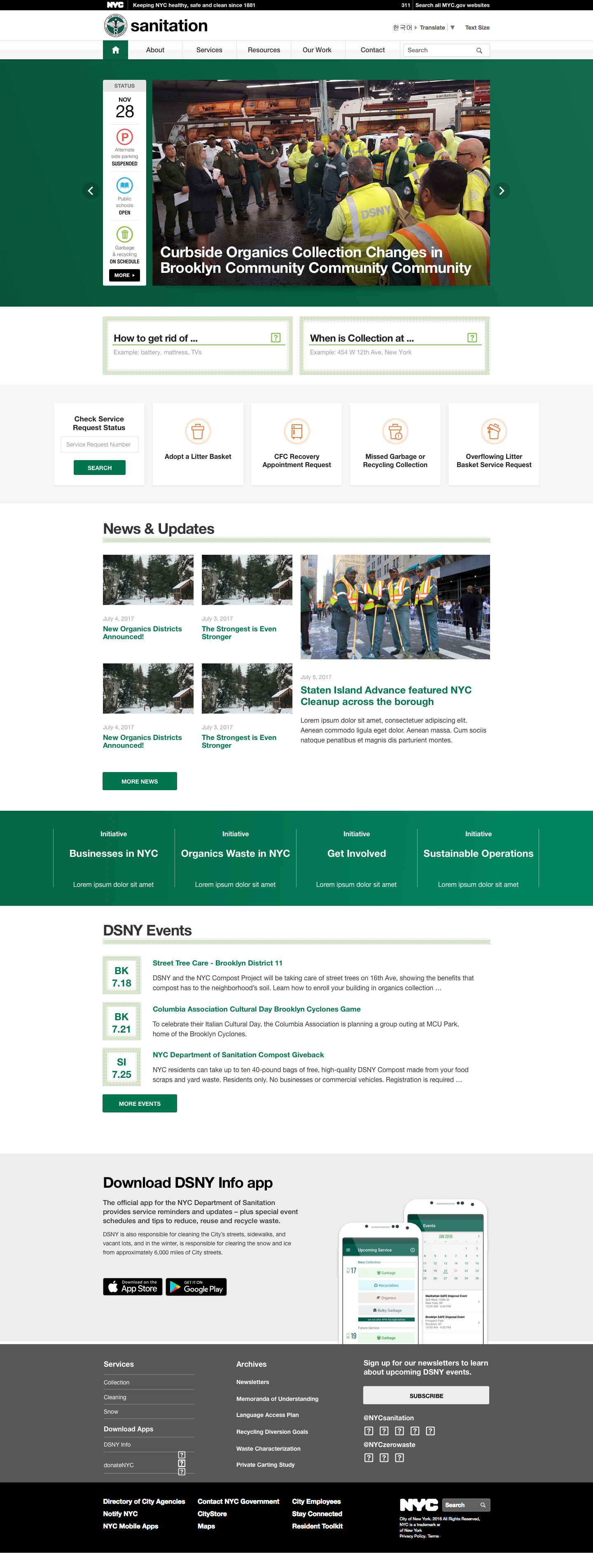The height and width of the screenshot is (1568, 593).
Task: Click last social icon under @NYCzerowaste
Action: pyautogui.click(x=399, y=1458)
